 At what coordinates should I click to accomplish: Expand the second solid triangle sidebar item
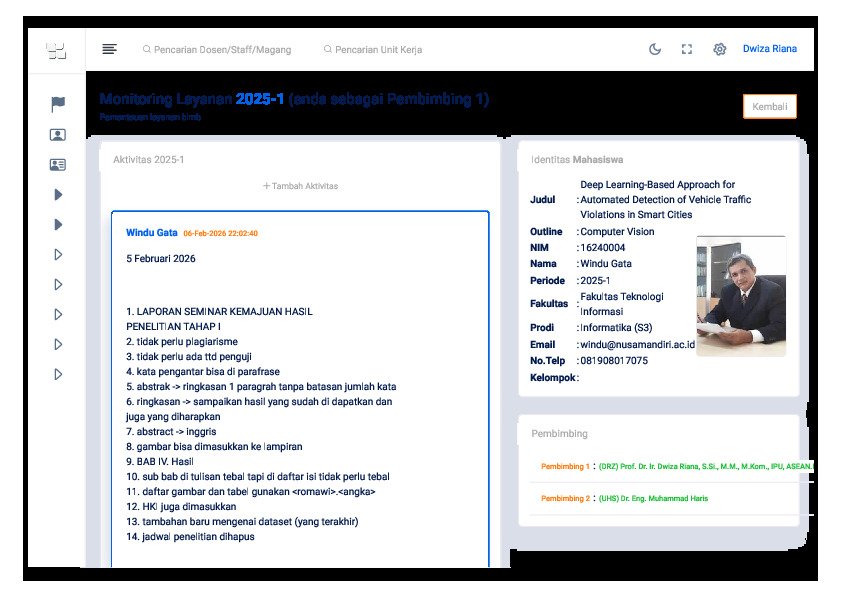[x=58, y=225]
